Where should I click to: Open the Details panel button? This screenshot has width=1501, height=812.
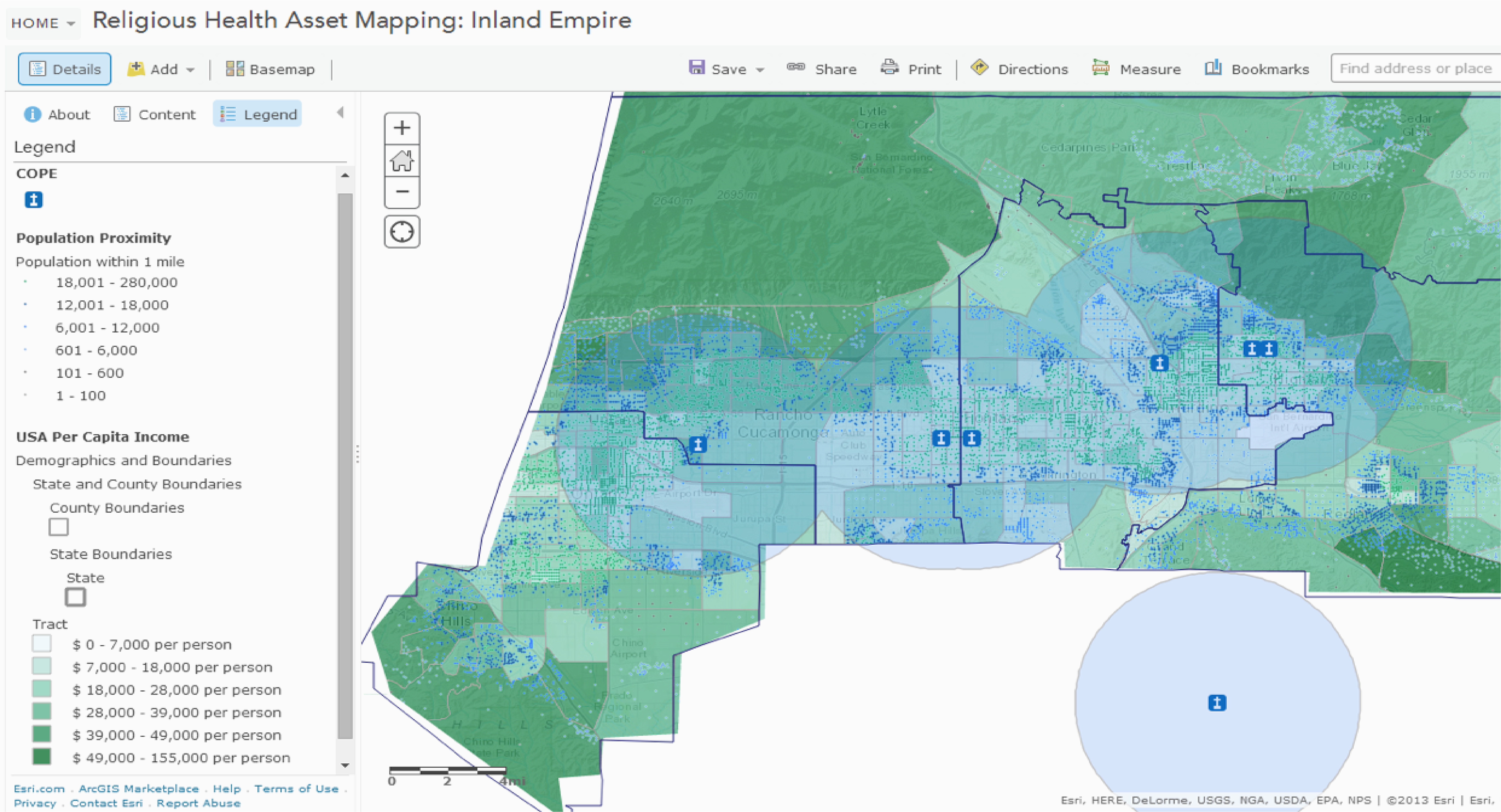tap(64, 69)
